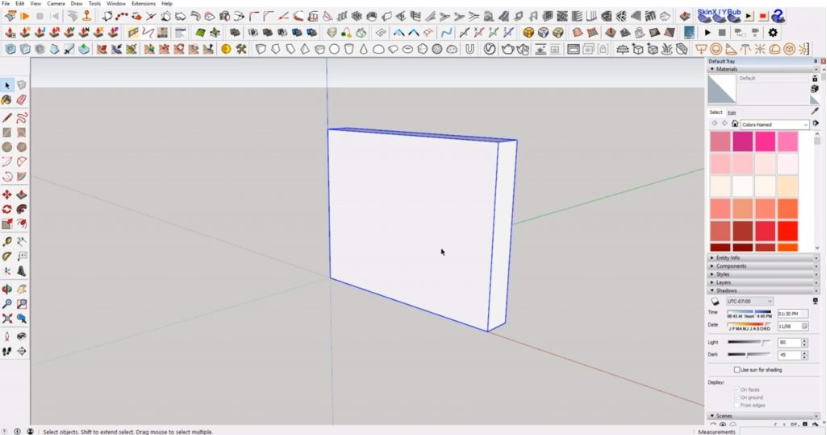Switch to the Materials Select tab
Screen dimensions: 827x435
(716, 112)
